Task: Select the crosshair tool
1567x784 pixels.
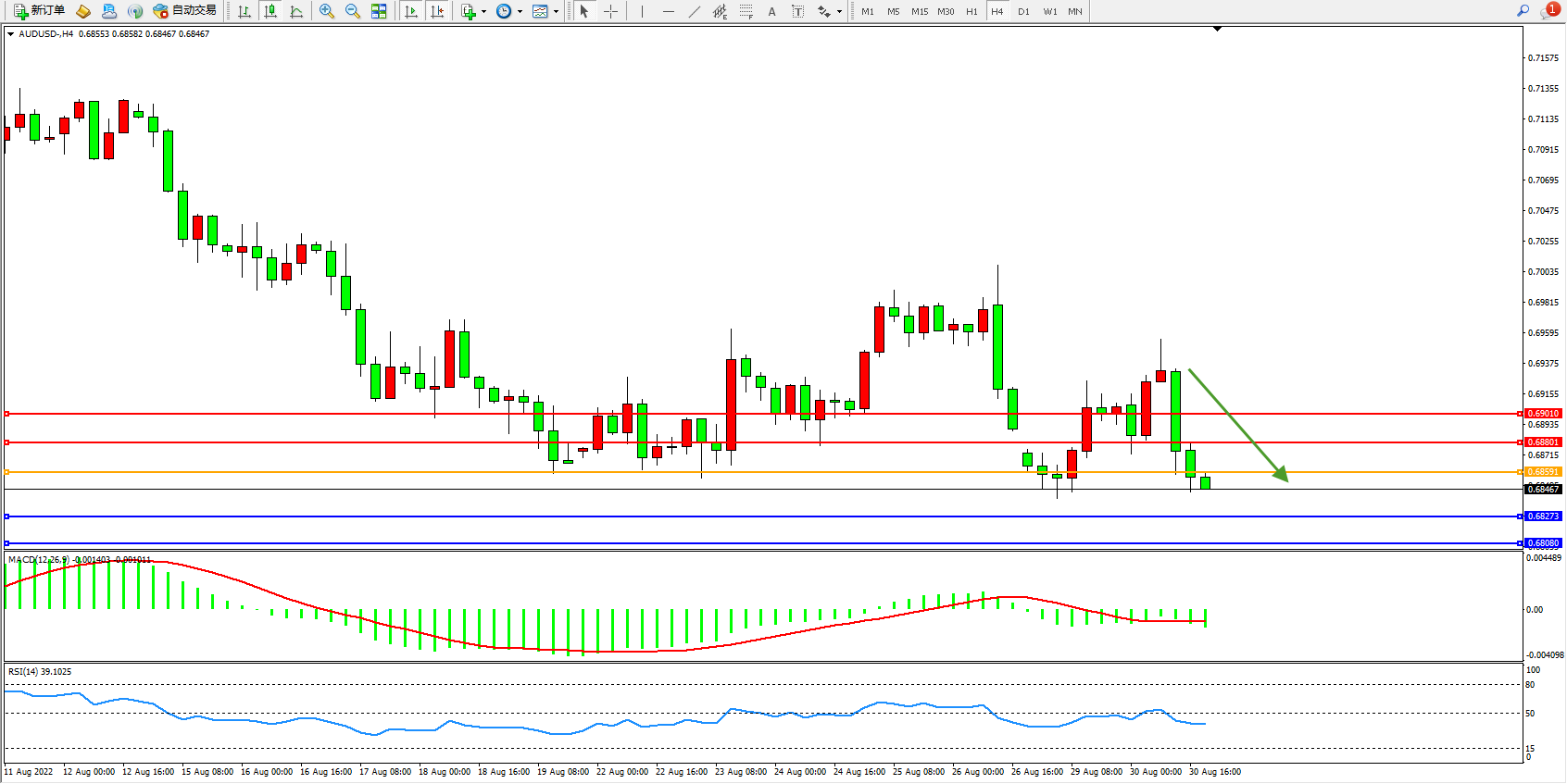Action: [611, 11]
